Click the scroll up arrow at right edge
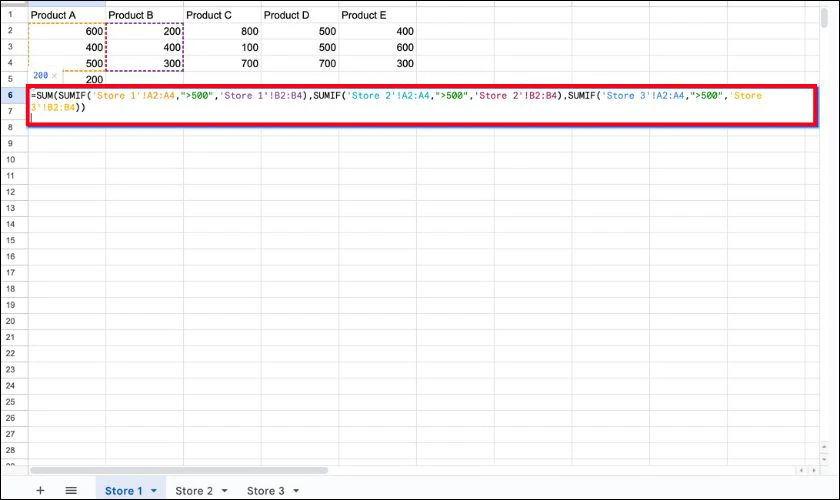This screenshot has width=840, height=500. tap(824, 447)
